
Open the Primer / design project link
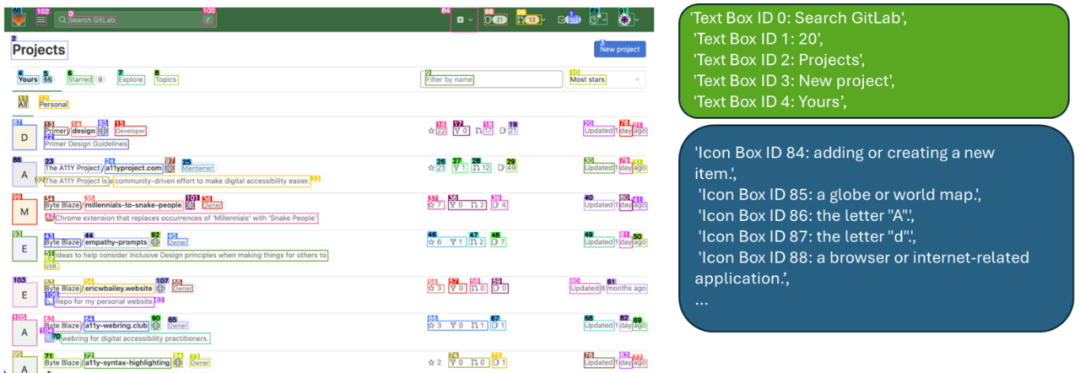click(x=70, y=131)
